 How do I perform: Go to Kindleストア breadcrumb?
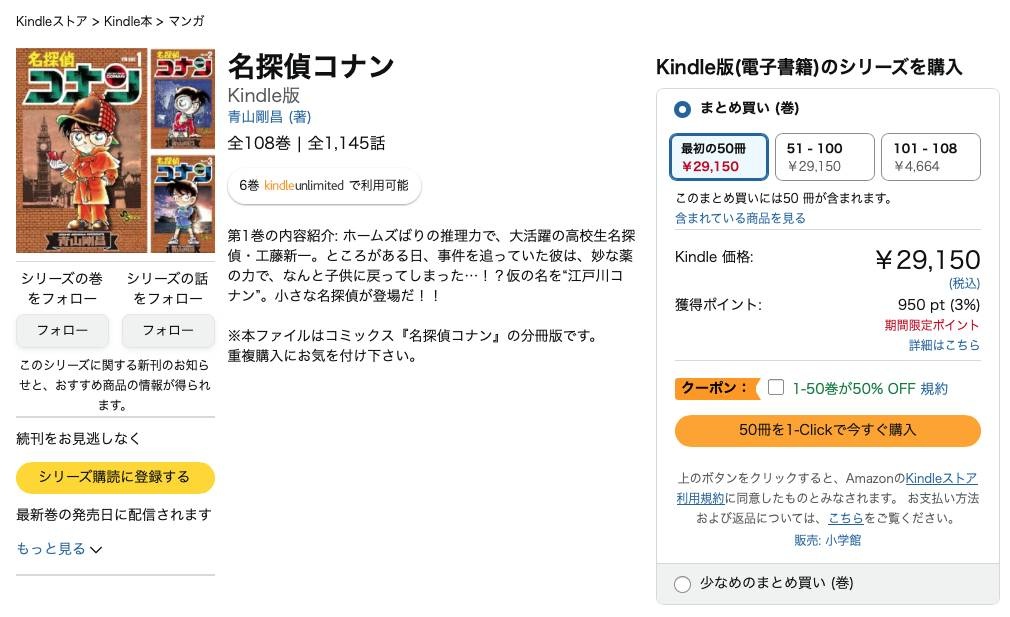coord(51,21)
